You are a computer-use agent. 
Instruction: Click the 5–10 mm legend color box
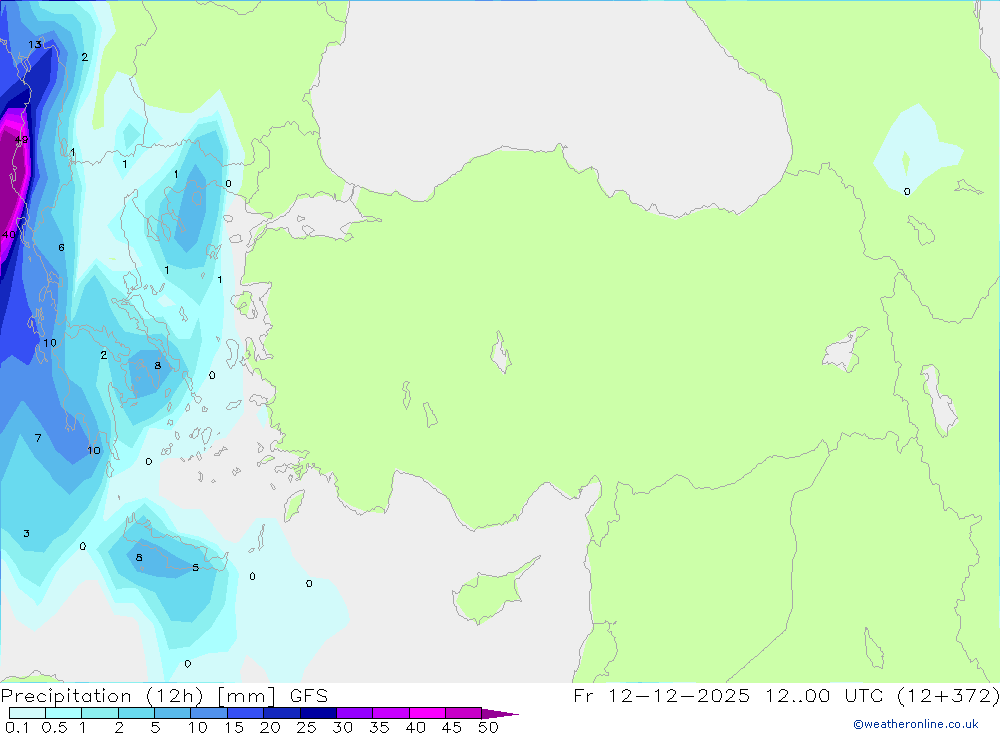172,713
